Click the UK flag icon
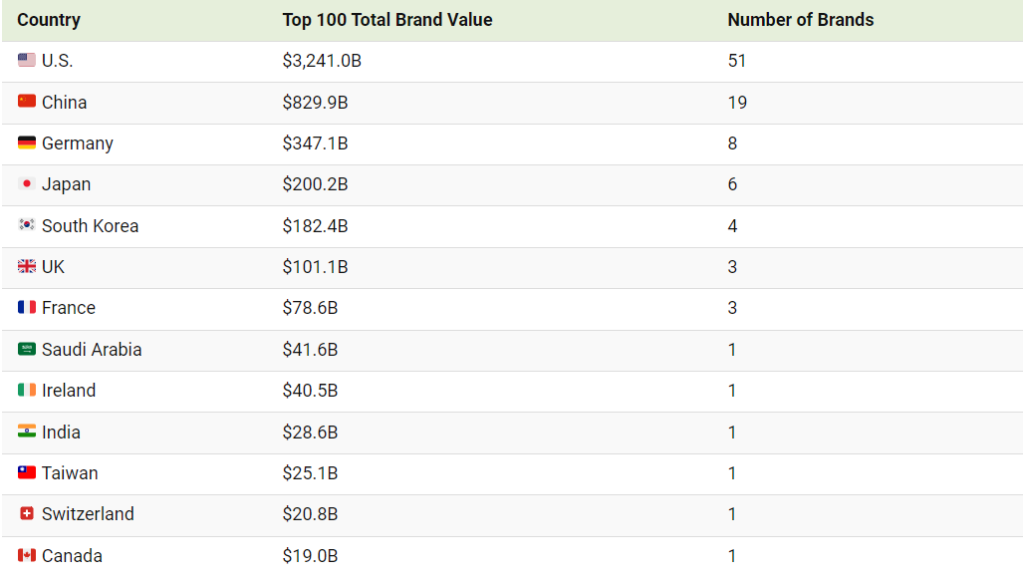 [27, 266]
